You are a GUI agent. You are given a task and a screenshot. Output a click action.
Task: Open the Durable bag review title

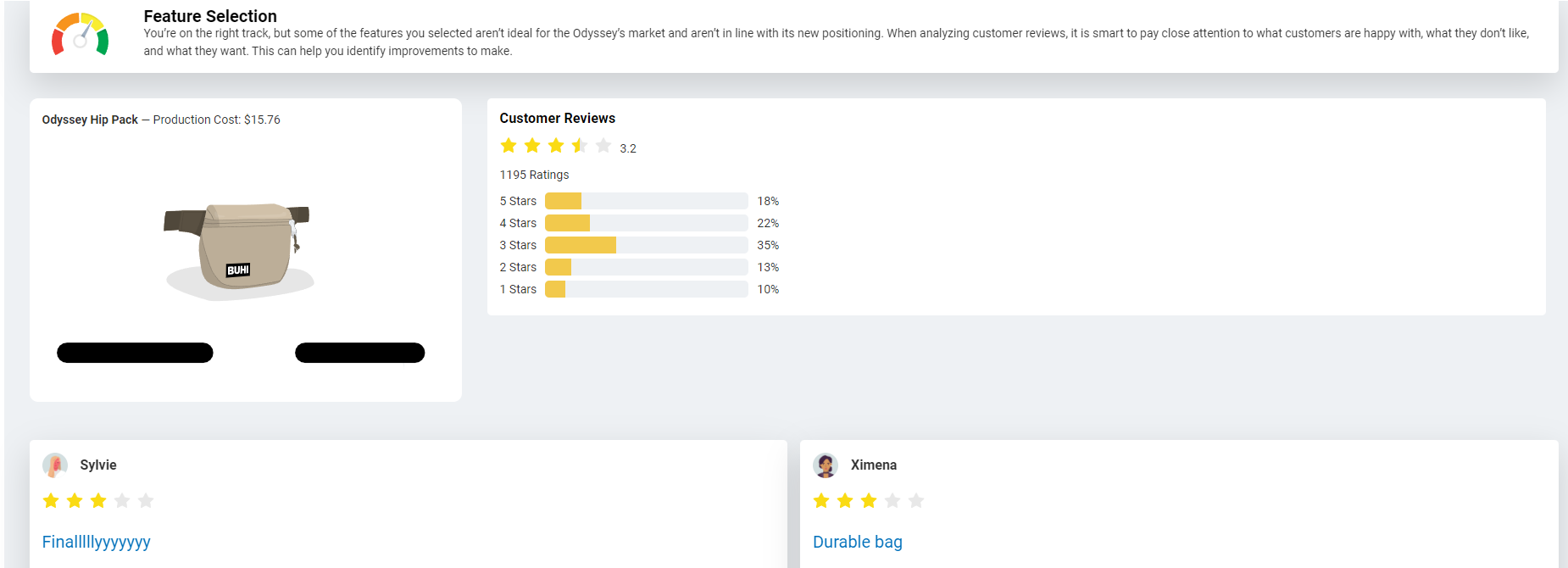pos(858,542)
